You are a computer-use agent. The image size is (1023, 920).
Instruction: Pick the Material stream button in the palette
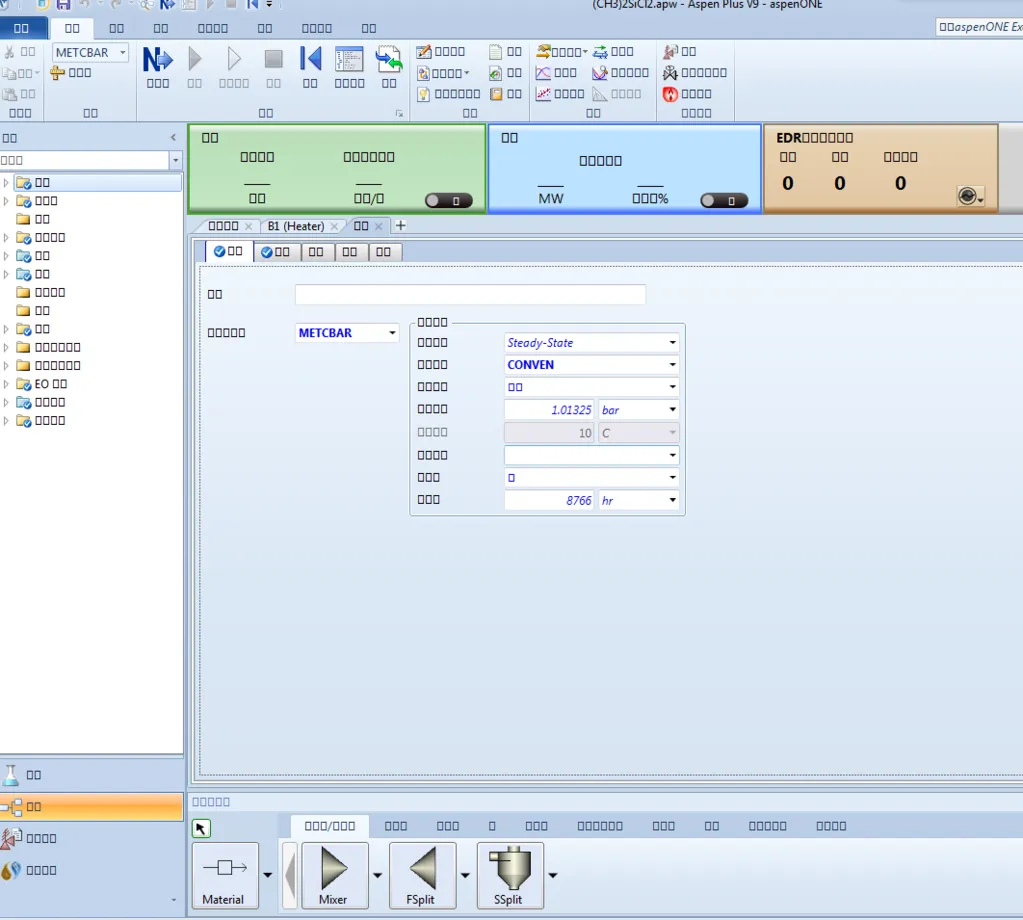225,875
